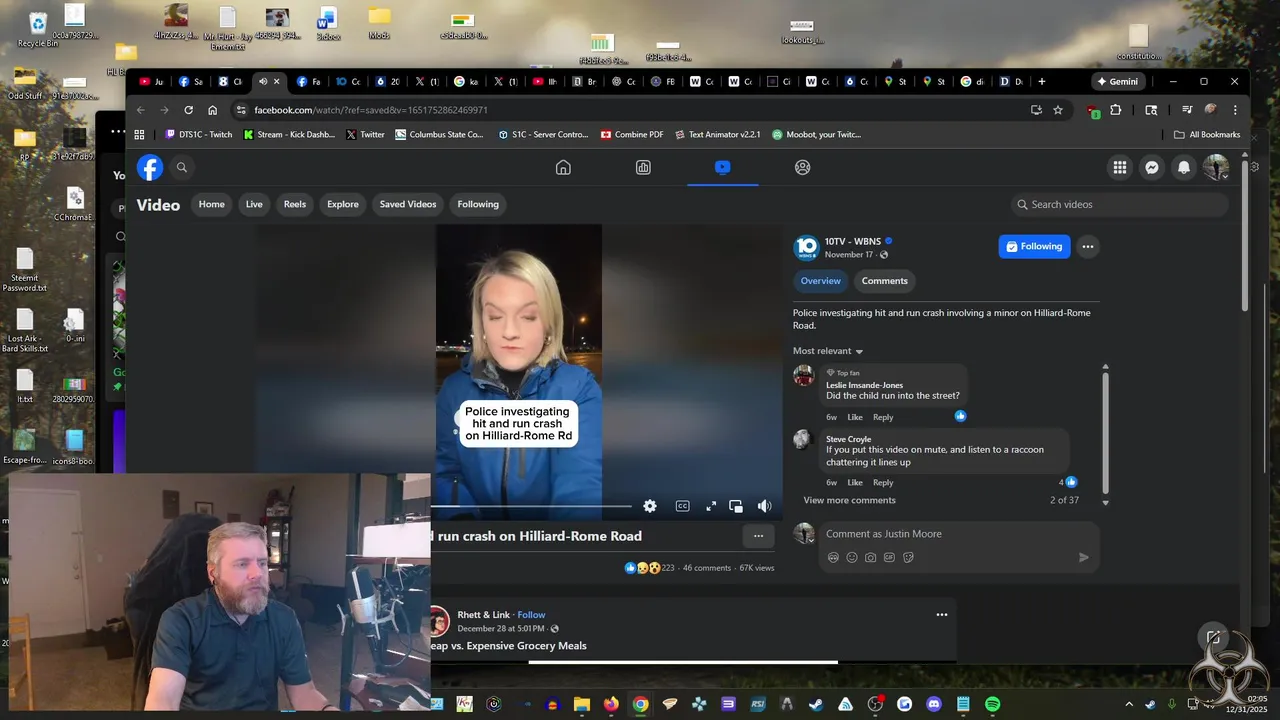Viewport: 1280px width, 720px height.
Task: Like Steve Croyle's comment
Action: 855,482
